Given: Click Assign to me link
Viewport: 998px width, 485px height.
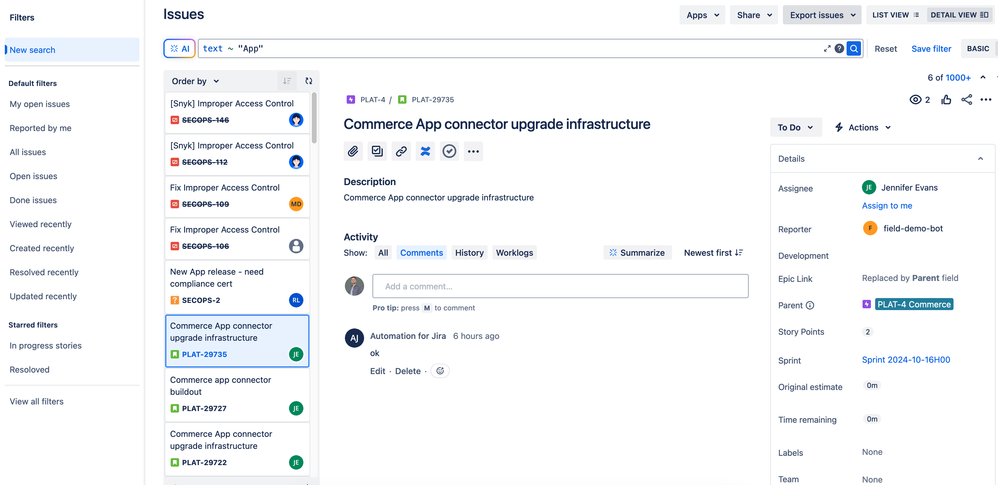Looking at the screenshot, I should 887,206.
